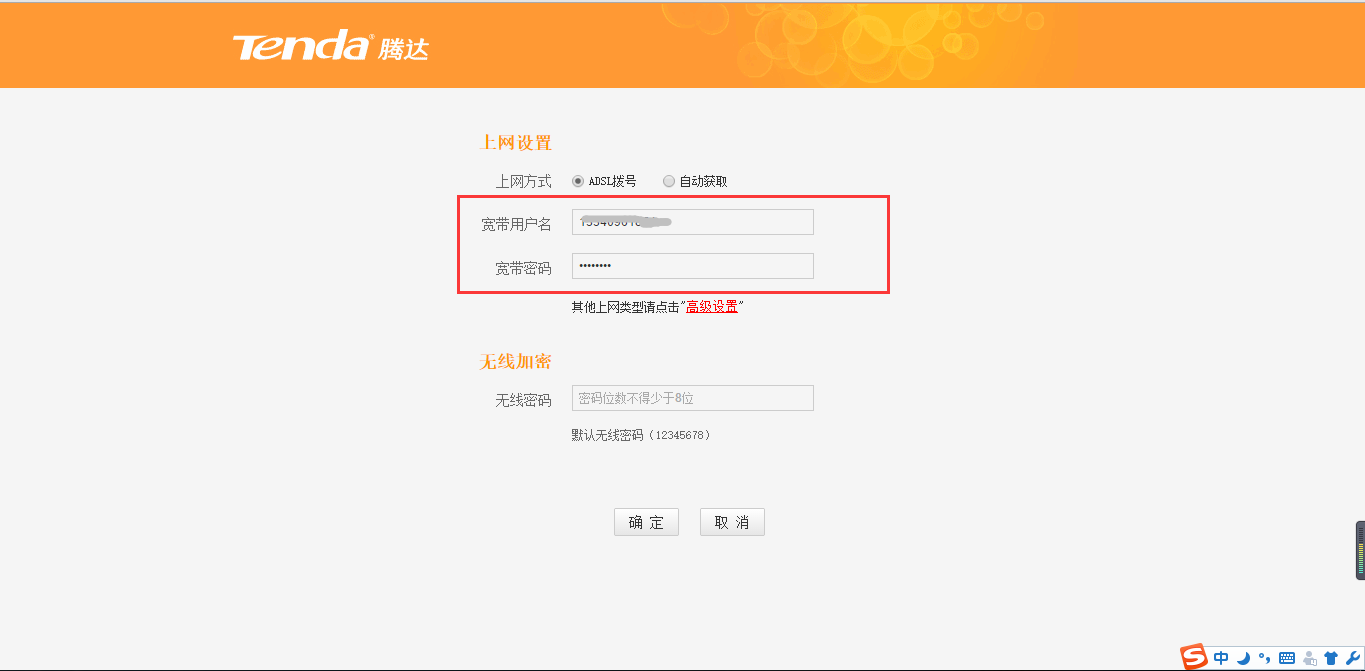Open the soft keyboard icon

click(x=1287, y=658)
